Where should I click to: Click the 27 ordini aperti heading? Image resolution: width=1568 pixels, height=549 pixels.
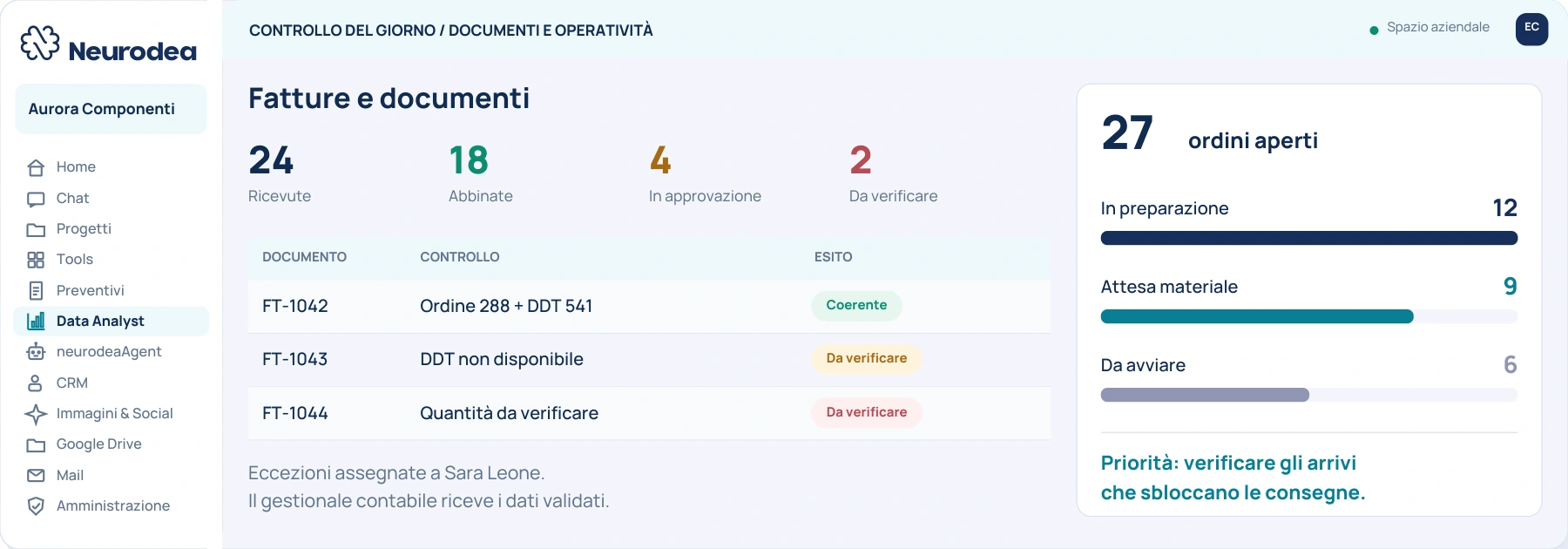[1210, 134]
